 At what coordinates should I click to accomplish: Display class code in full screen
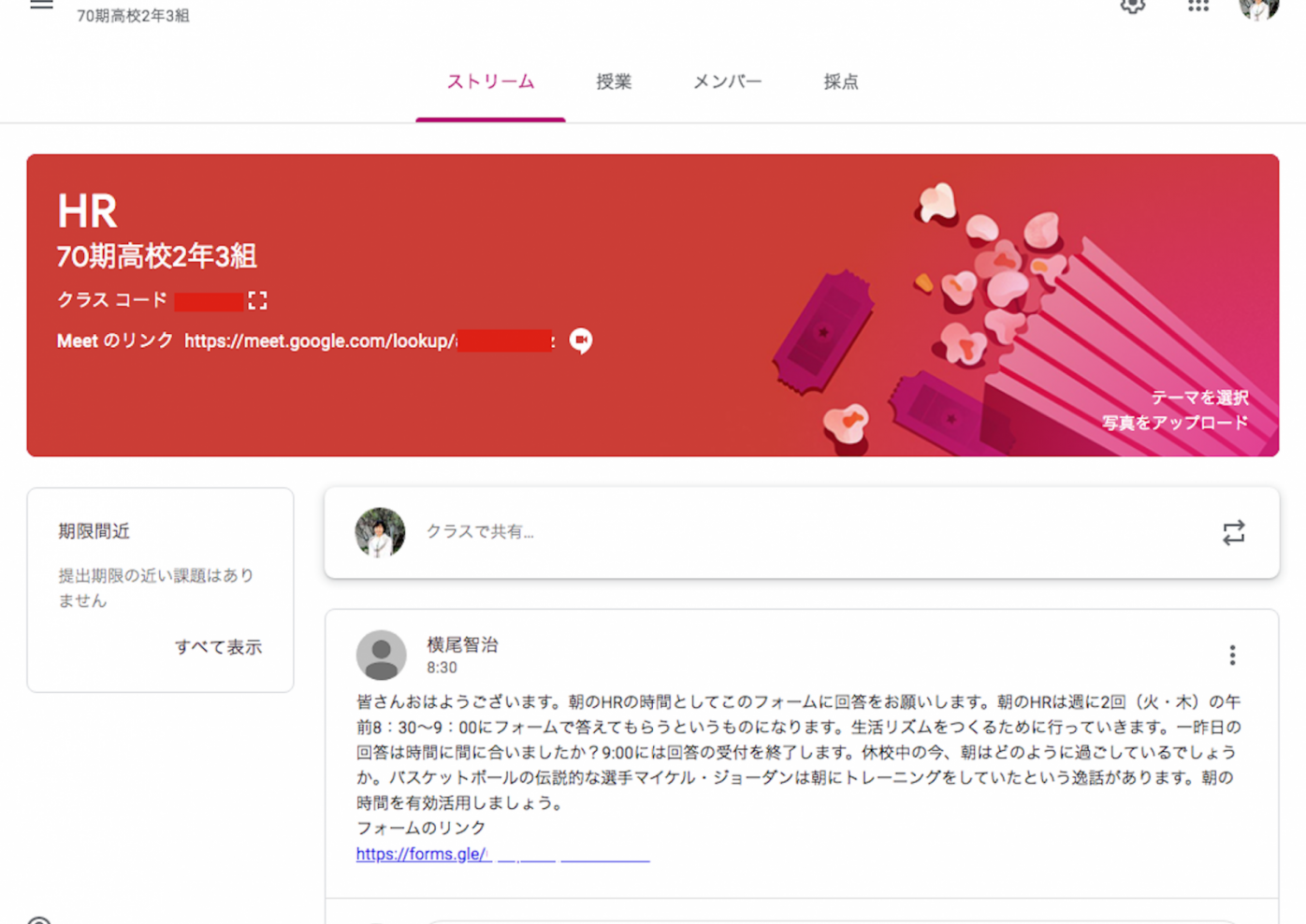(257, 300)
